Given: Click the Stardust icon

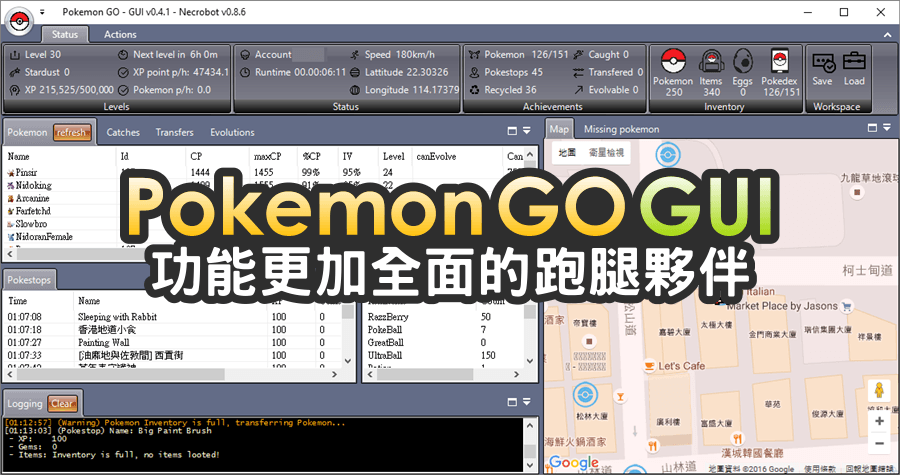Looking at the screenshot, I should tap(15, 72).
